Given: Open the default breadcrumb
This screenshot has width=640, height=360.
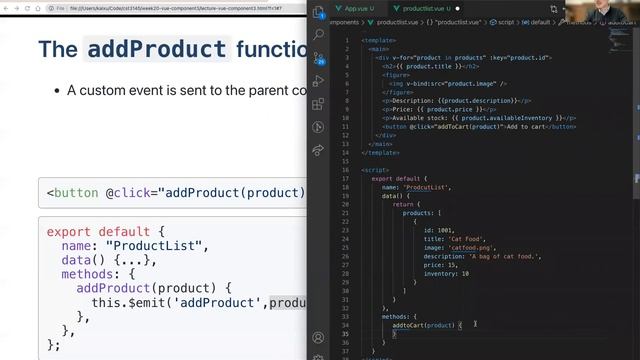Looking at the screenshot, I should coord(536,22).
